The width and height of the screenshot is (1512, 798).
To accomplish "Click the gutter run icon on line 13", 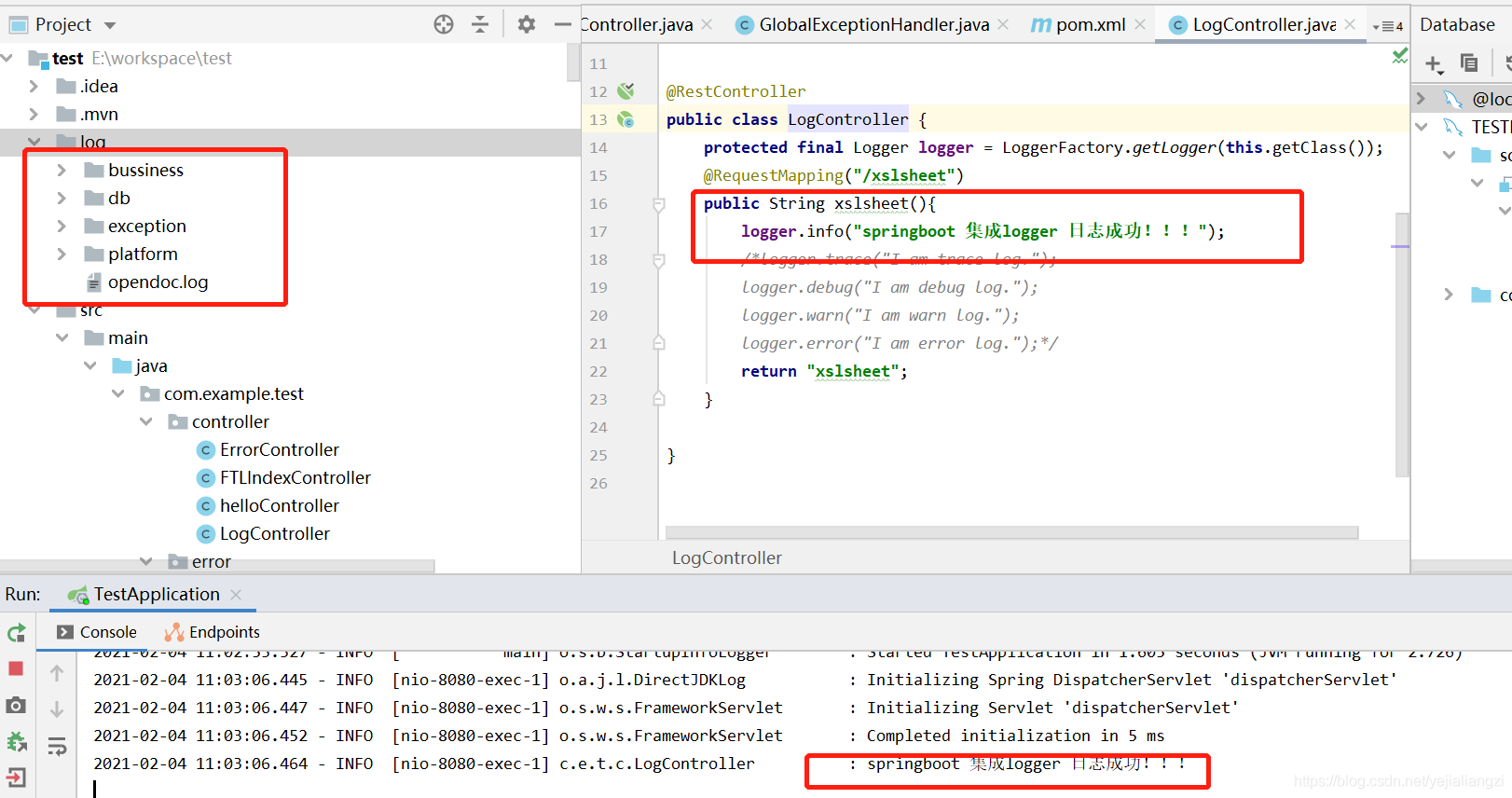I will (x=625, y=119).
